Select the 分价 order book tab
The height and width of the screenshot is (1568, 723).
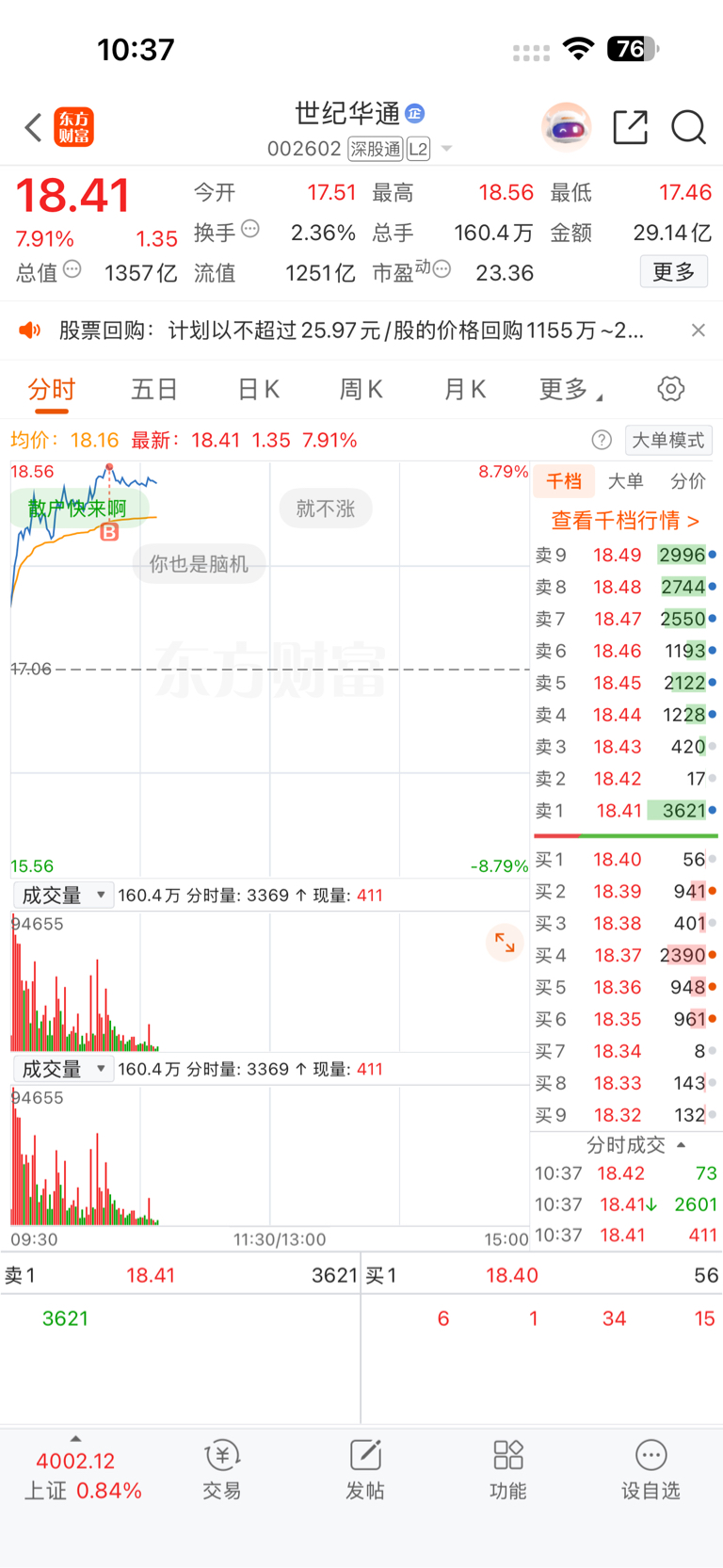tap(688, 481)
